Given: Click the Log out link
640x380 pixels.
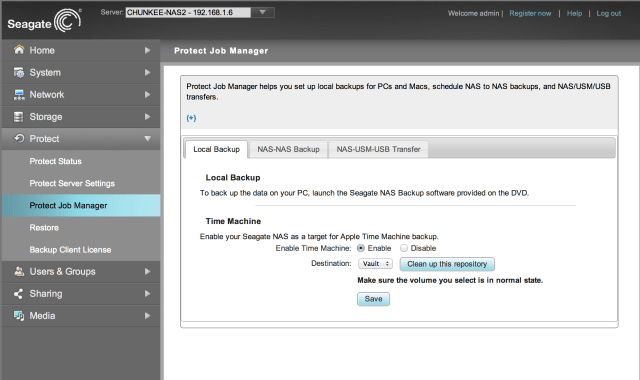Looking at the screenshot, I should click(x=609, y=13).
